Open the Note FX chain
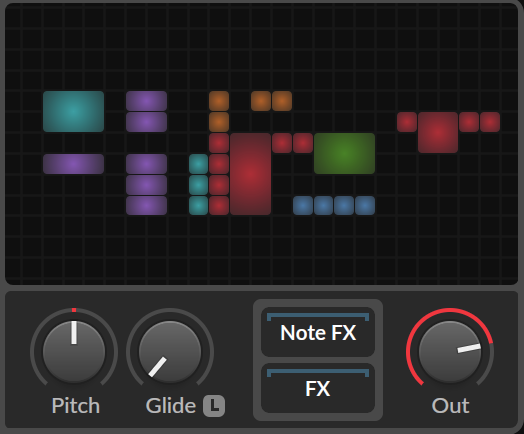Screen dimensions: 524x434 pos(318,332)
